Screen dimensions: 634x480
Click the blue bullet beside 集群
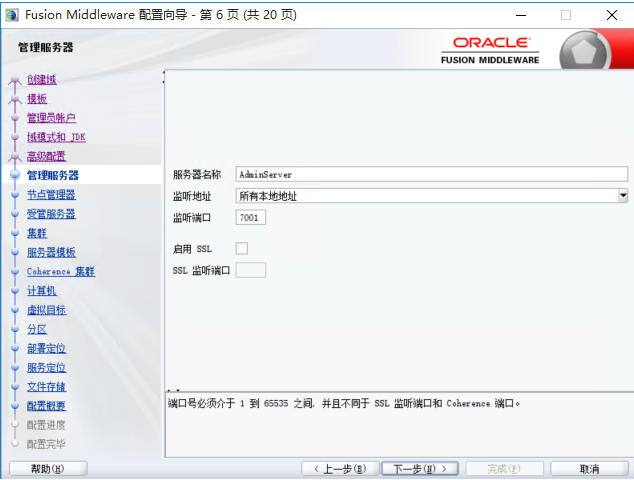15,233
